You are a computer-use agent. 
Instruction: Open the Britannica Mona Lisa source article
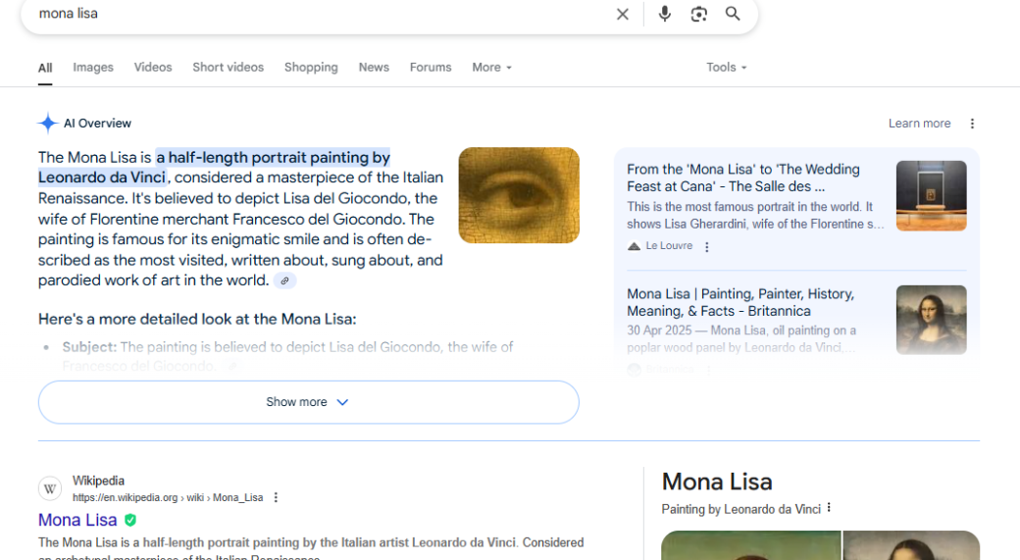(740, 302)
